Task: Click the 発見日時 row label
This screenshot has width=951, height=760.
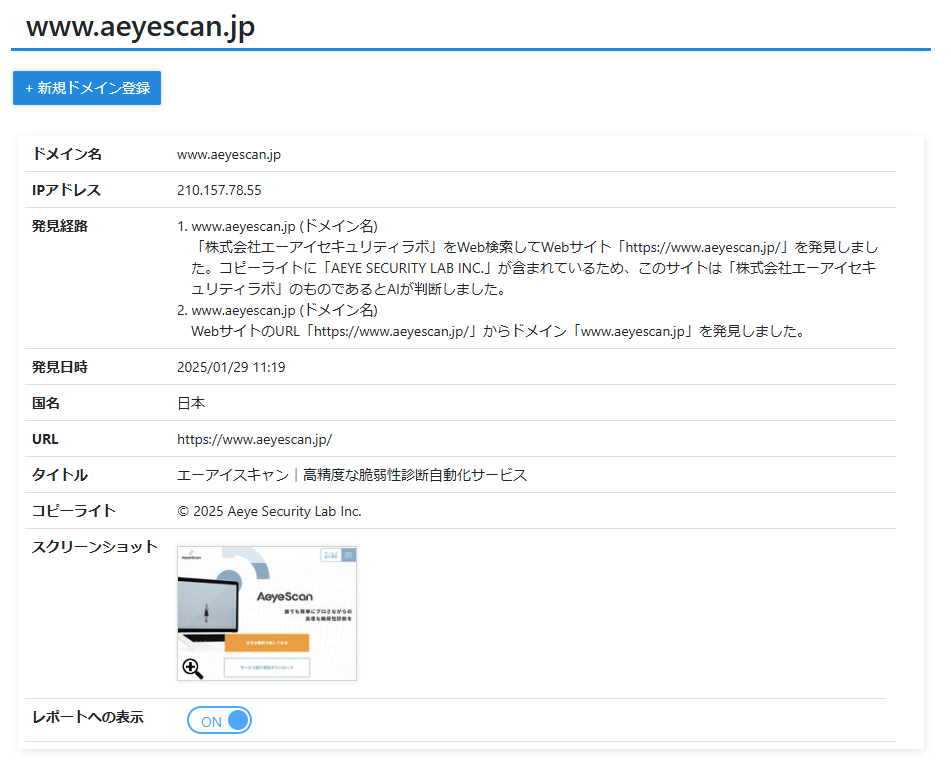Action: 59,368
